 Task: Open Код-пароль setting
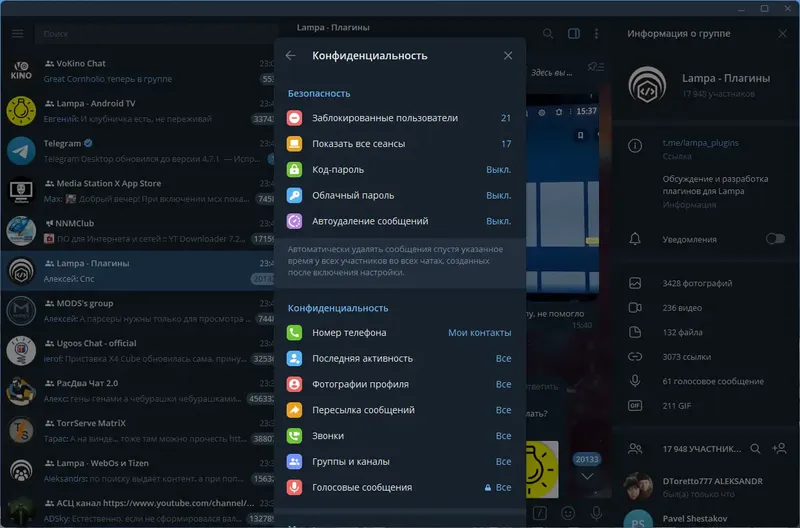(400, 170)
